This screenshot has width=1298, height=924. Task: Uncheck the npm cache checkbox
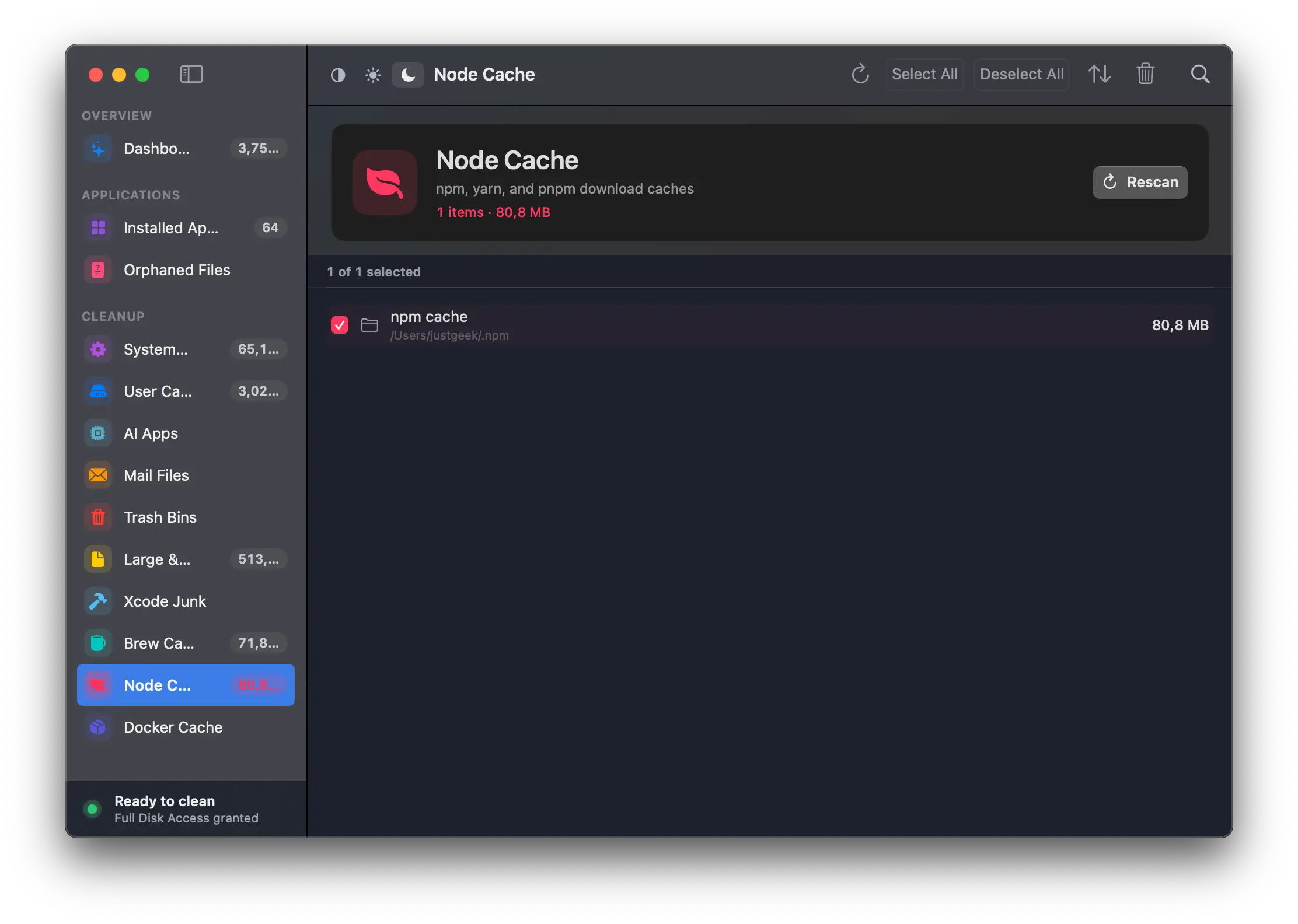(340, 325)
